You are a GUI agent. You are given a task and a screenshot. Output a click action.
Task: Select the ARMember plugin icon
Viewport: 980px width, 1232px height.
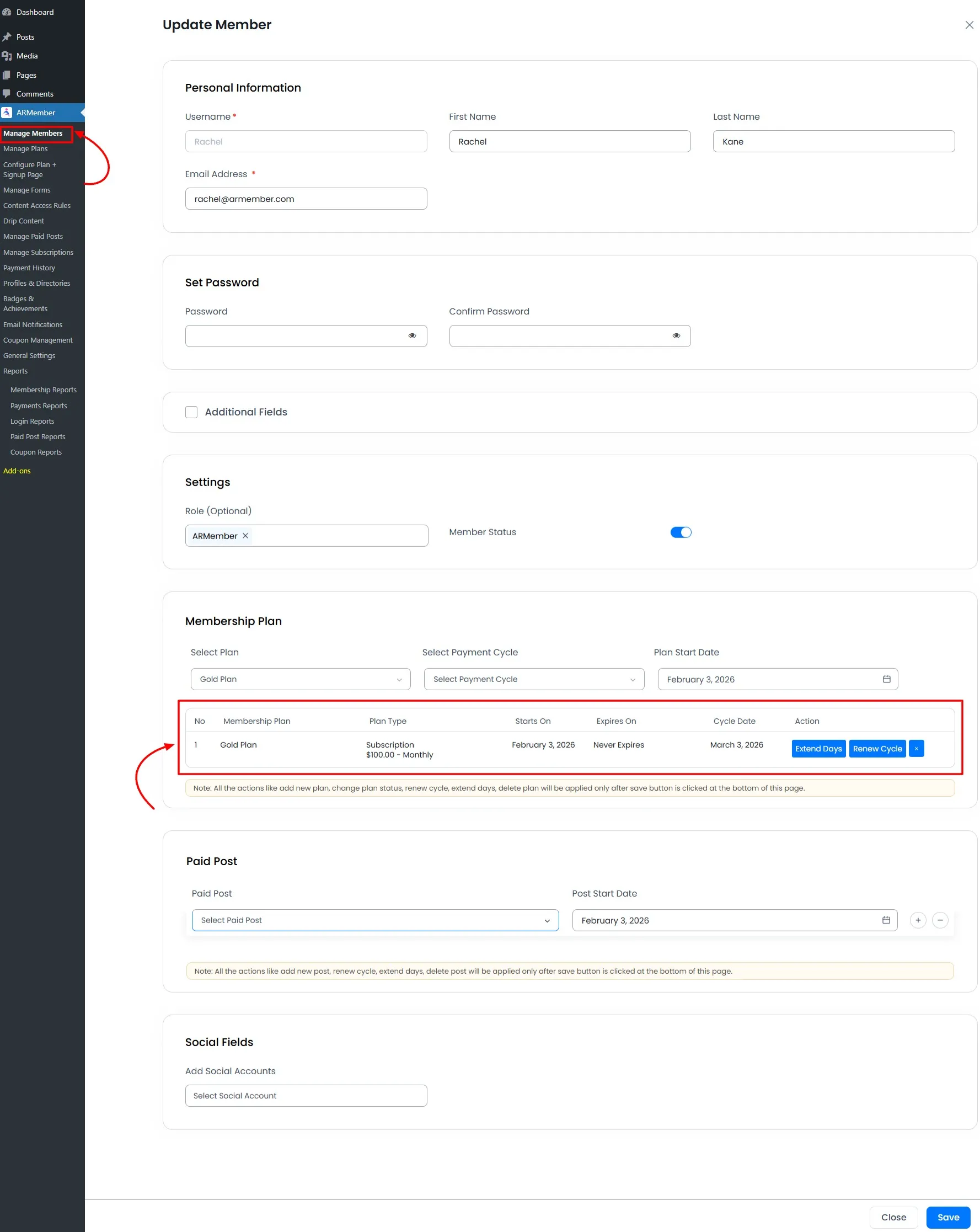click(7, 113)
